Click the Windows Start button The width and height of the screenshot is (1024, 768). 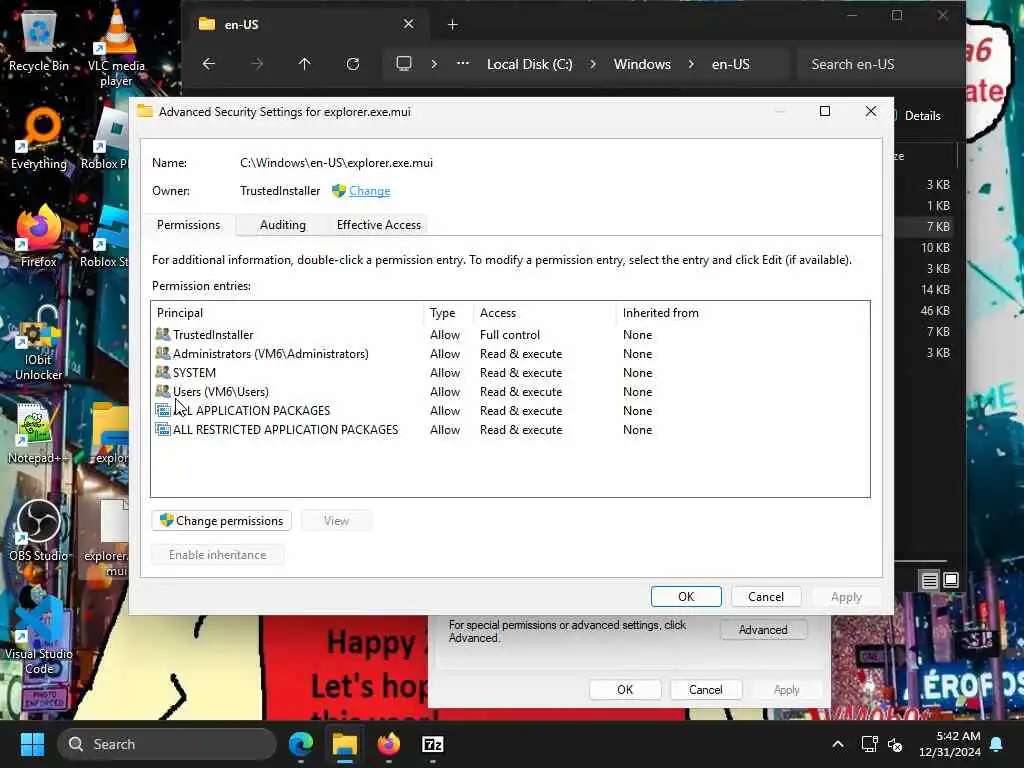tap(32, 744)
